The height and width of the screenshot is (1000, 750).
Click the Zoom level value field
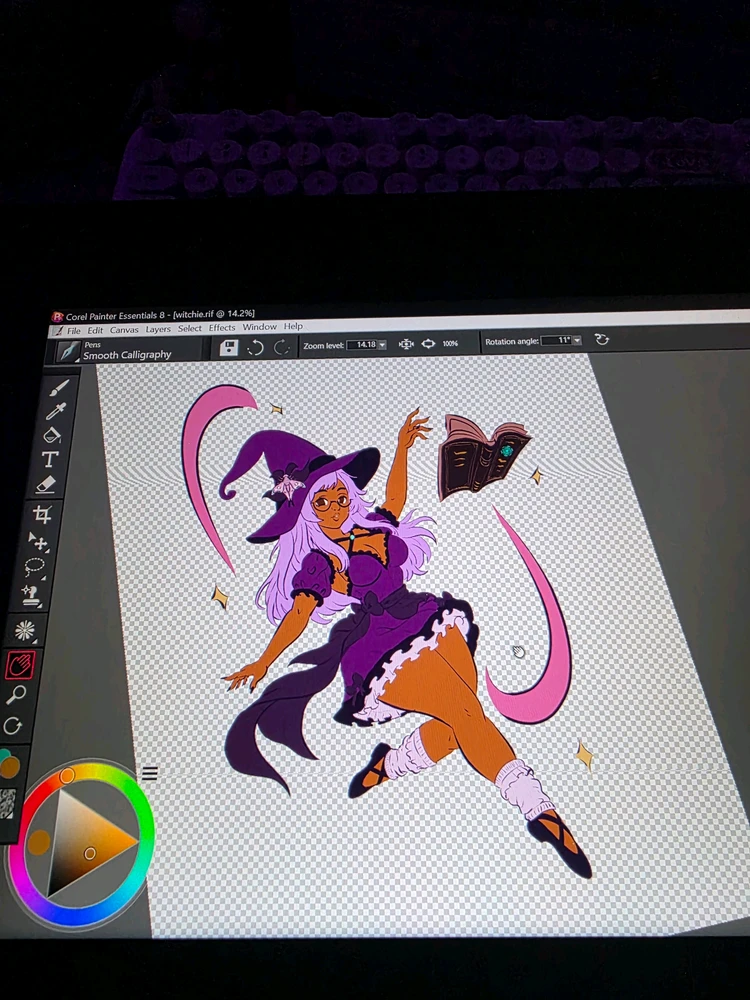(x=364, y=345)
